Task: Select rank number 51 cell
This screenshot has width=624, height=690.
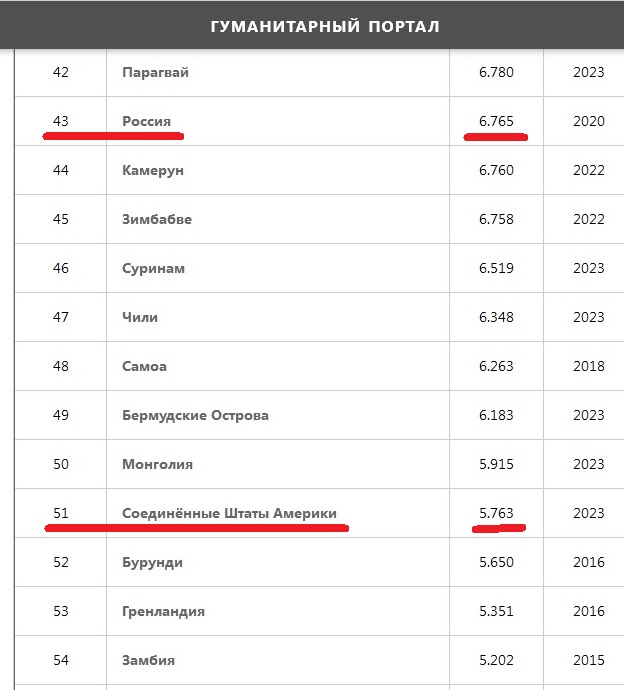Action: pos(61,513)
